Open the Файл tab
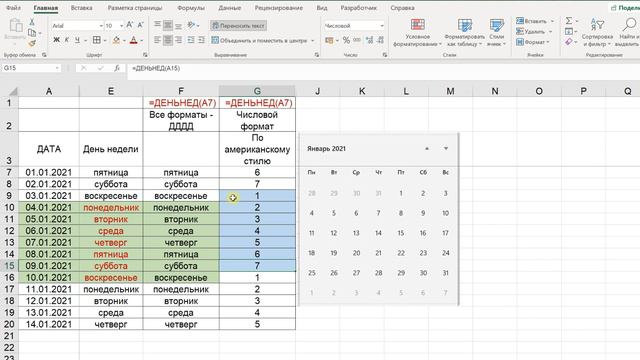Viewport: 640px width, 360px height. coord(13,8)
